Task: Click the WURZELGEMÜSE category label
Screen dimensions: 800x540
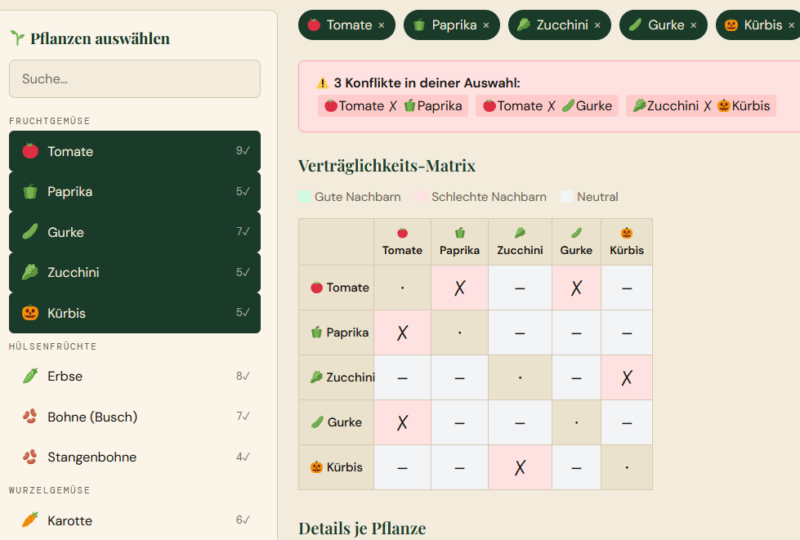Action: [x=49, y=490]
